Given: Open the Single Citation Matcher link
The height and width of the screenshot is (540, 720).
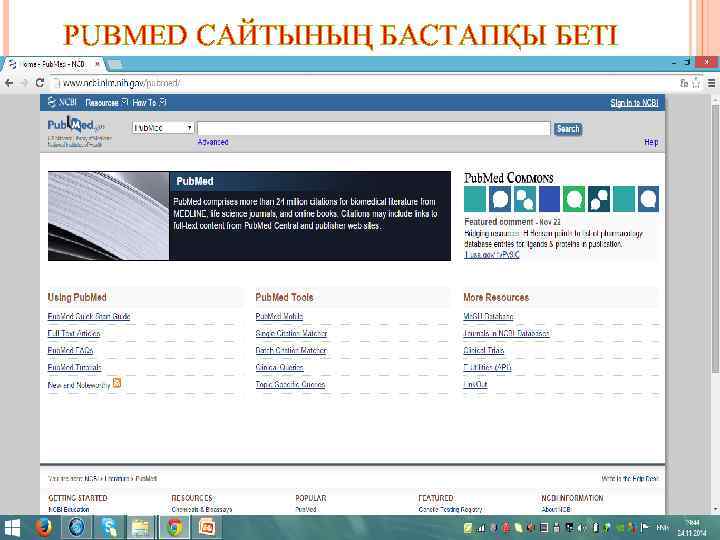Looking at the screenshot, I should tap(292, 333).
